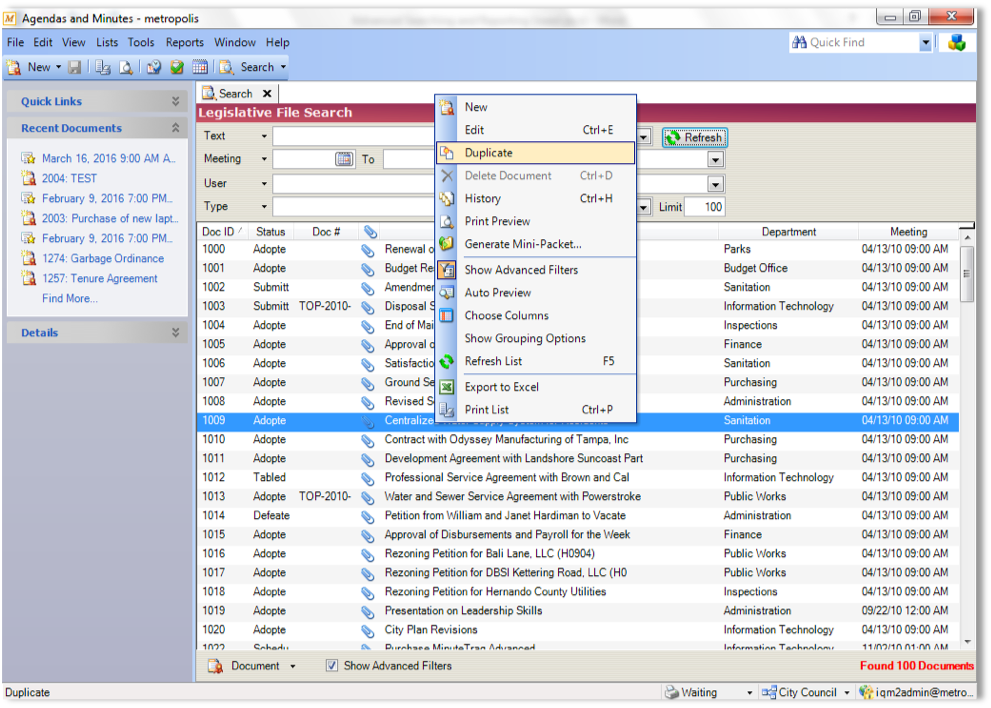This screenshot has width=991, height=708.
Task: Select row 1014 Petition from William and Janet
Action: [x=577, y=516]
